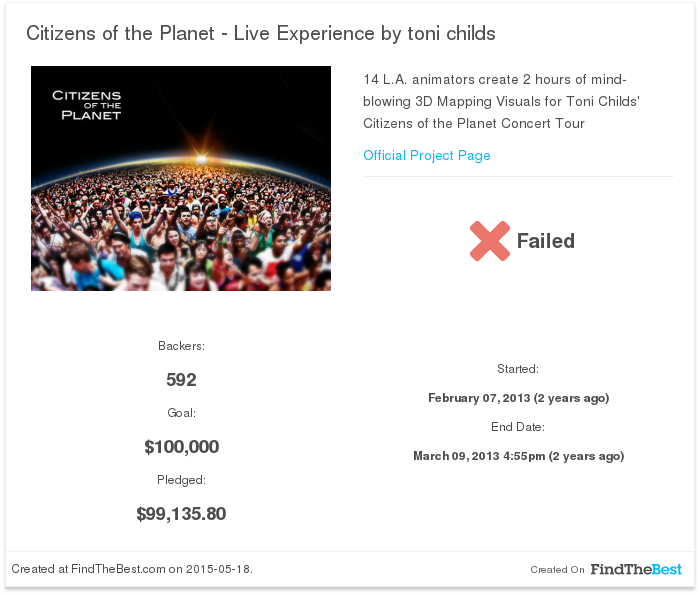
Task: Click the Goal label
Action: pyautogui.click(x=181, y=413)
